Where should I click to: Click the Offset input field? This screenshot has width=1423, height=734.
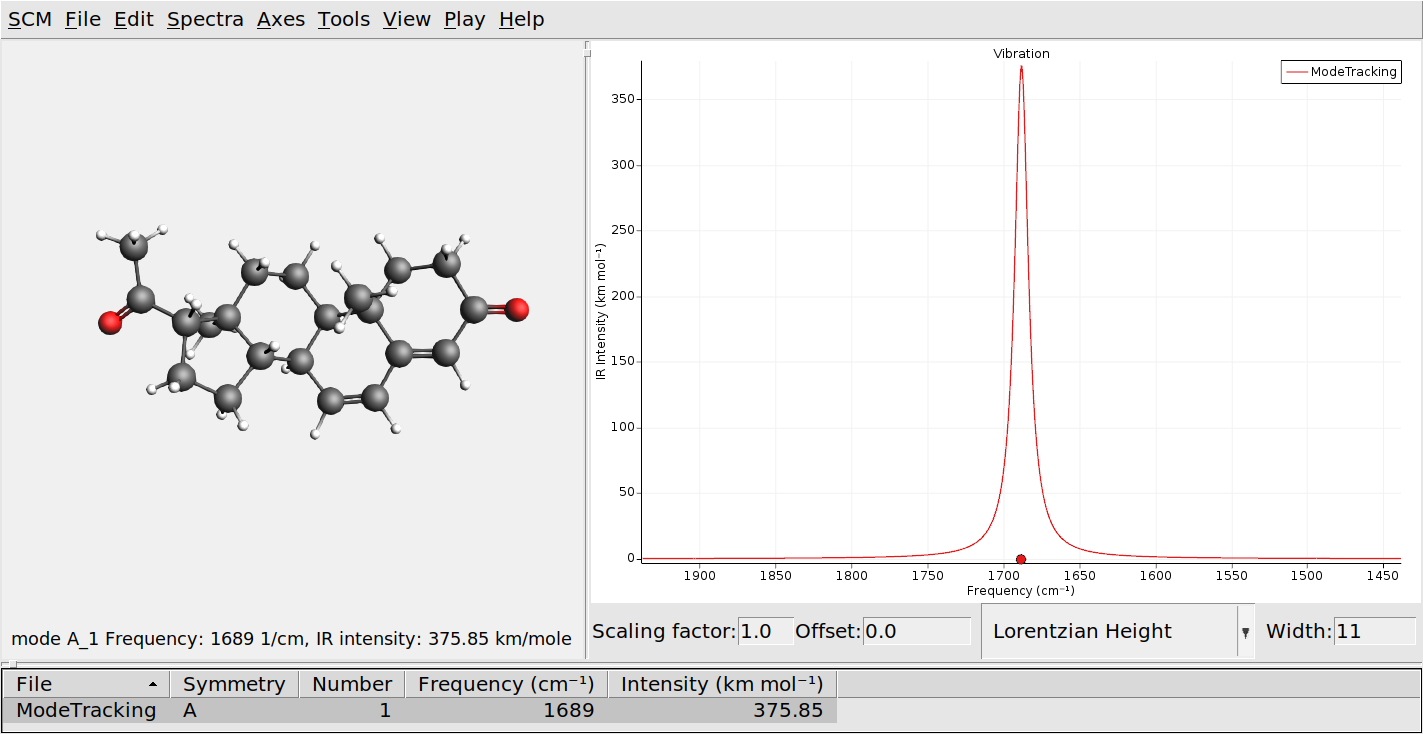pyautogui.click(x=916, y=631)
